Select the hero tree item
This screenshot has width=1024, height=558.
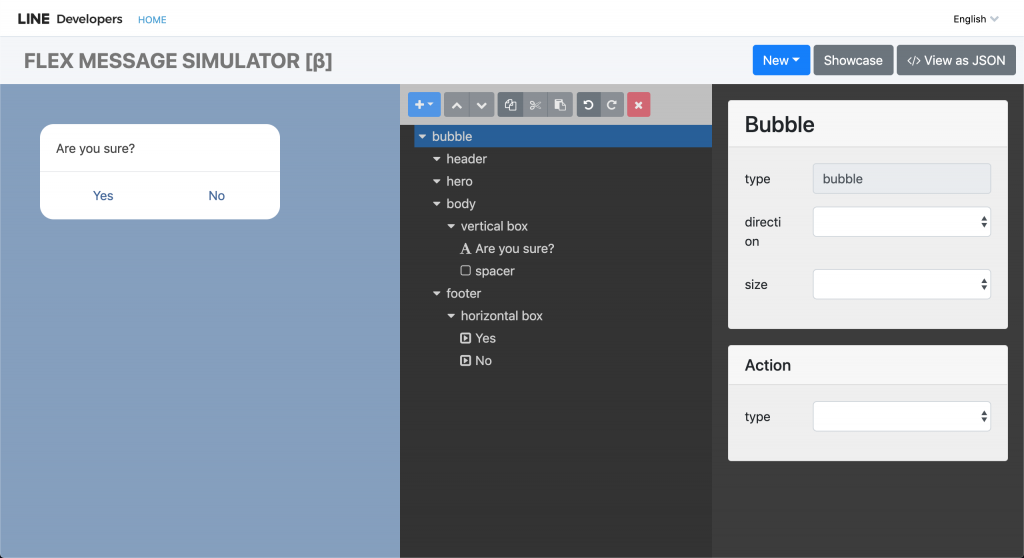click(x=459, y=181)
